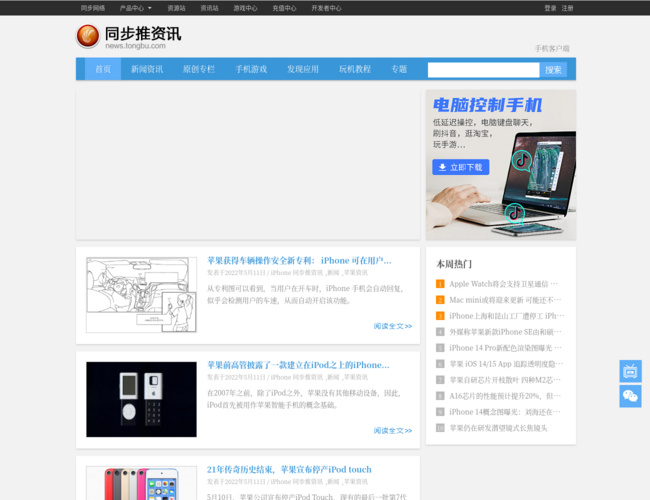Open the colorful iPod touch thumbnail
This screenshot has width=650, height=500.
tap(141, 483)
